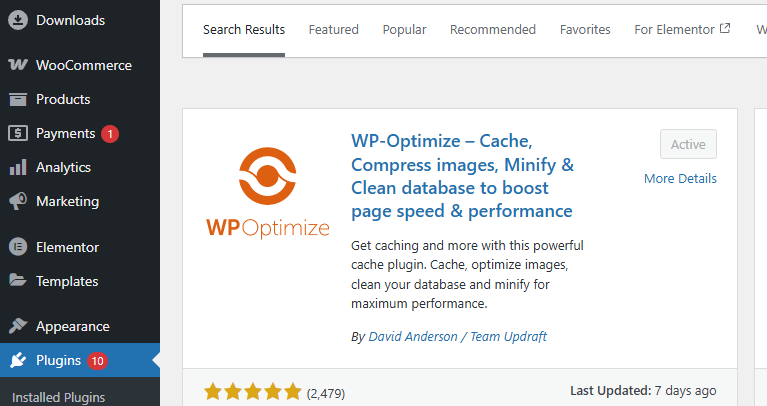Open the Popular plugins tab

(404, 30)
